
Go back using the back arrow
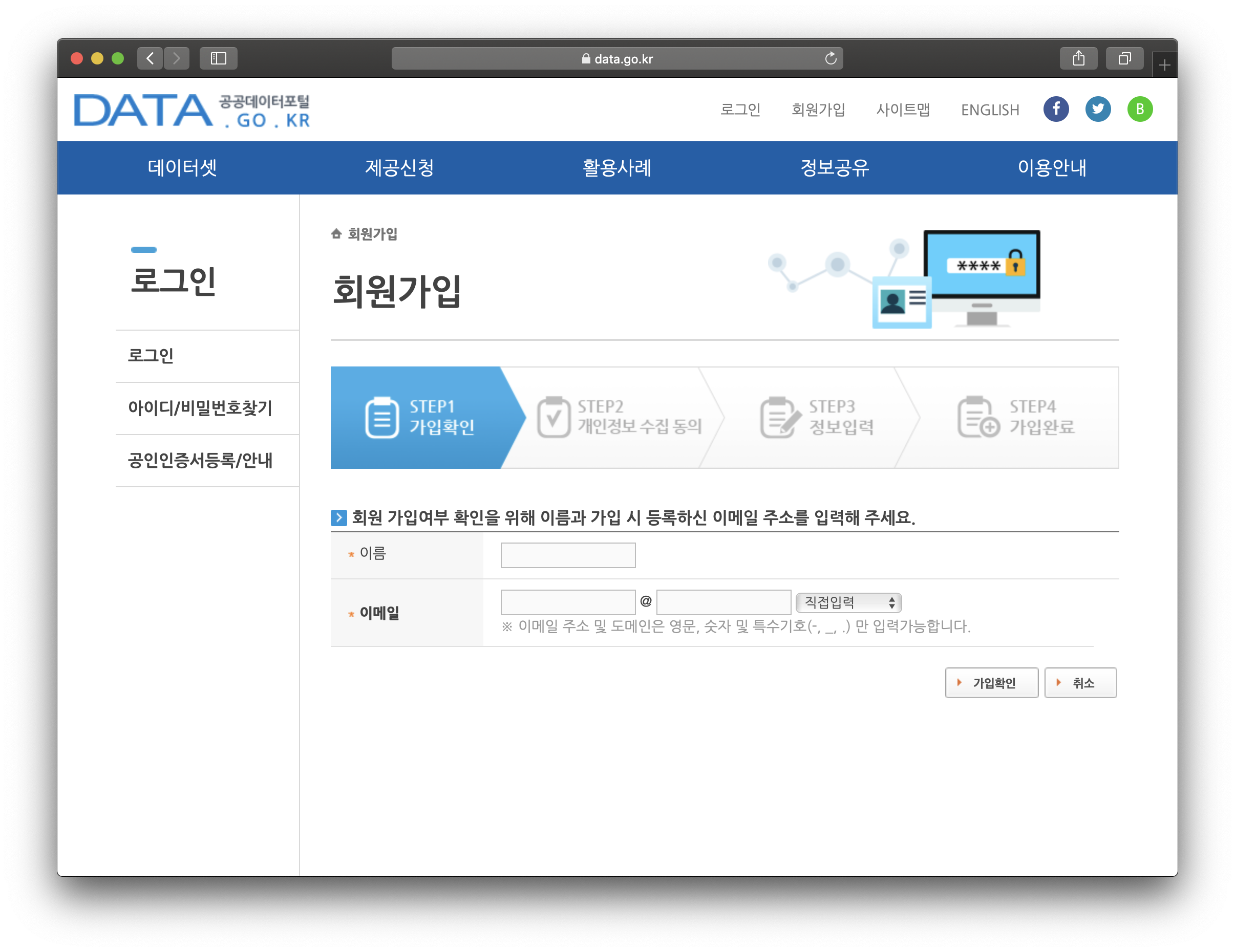[150, 58]
